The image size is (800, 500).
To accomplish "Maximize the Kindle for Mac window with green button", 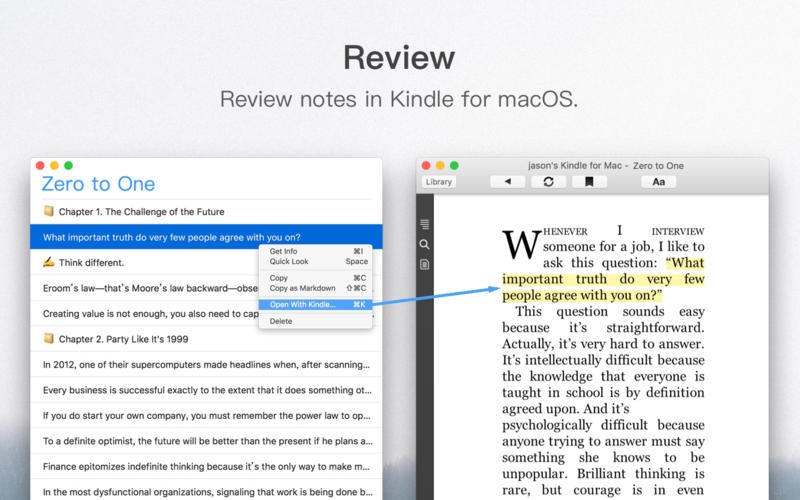I will click(454, 165).
